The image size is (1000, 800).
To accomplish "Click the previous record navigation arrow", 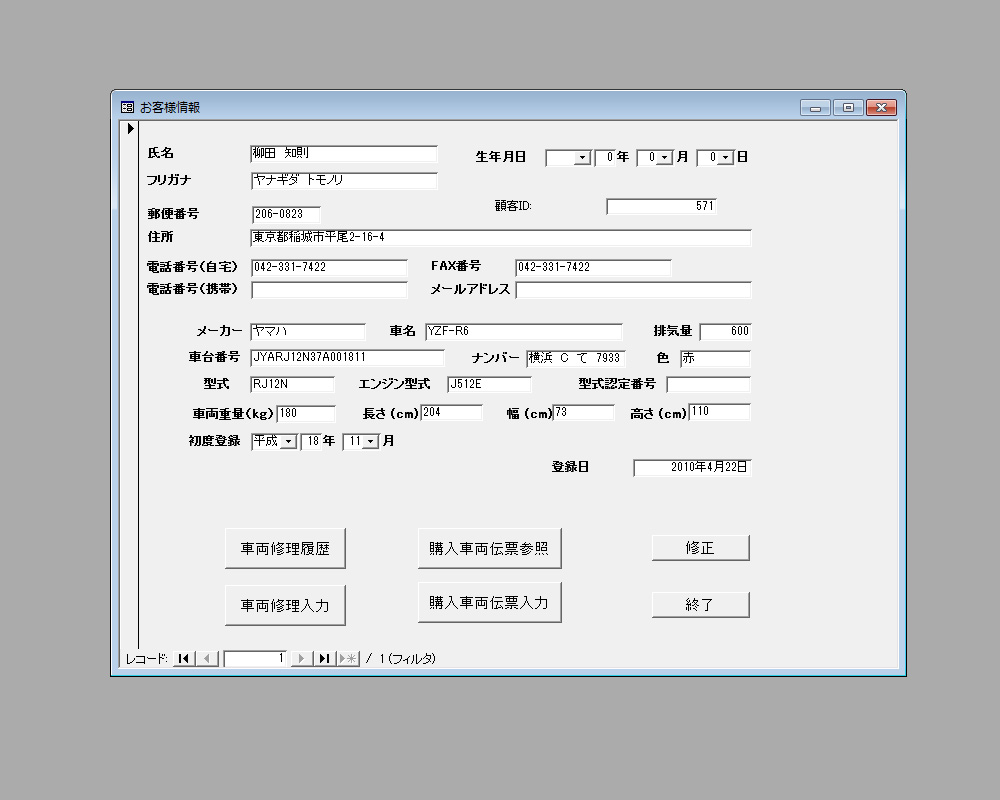I will 207,658.
